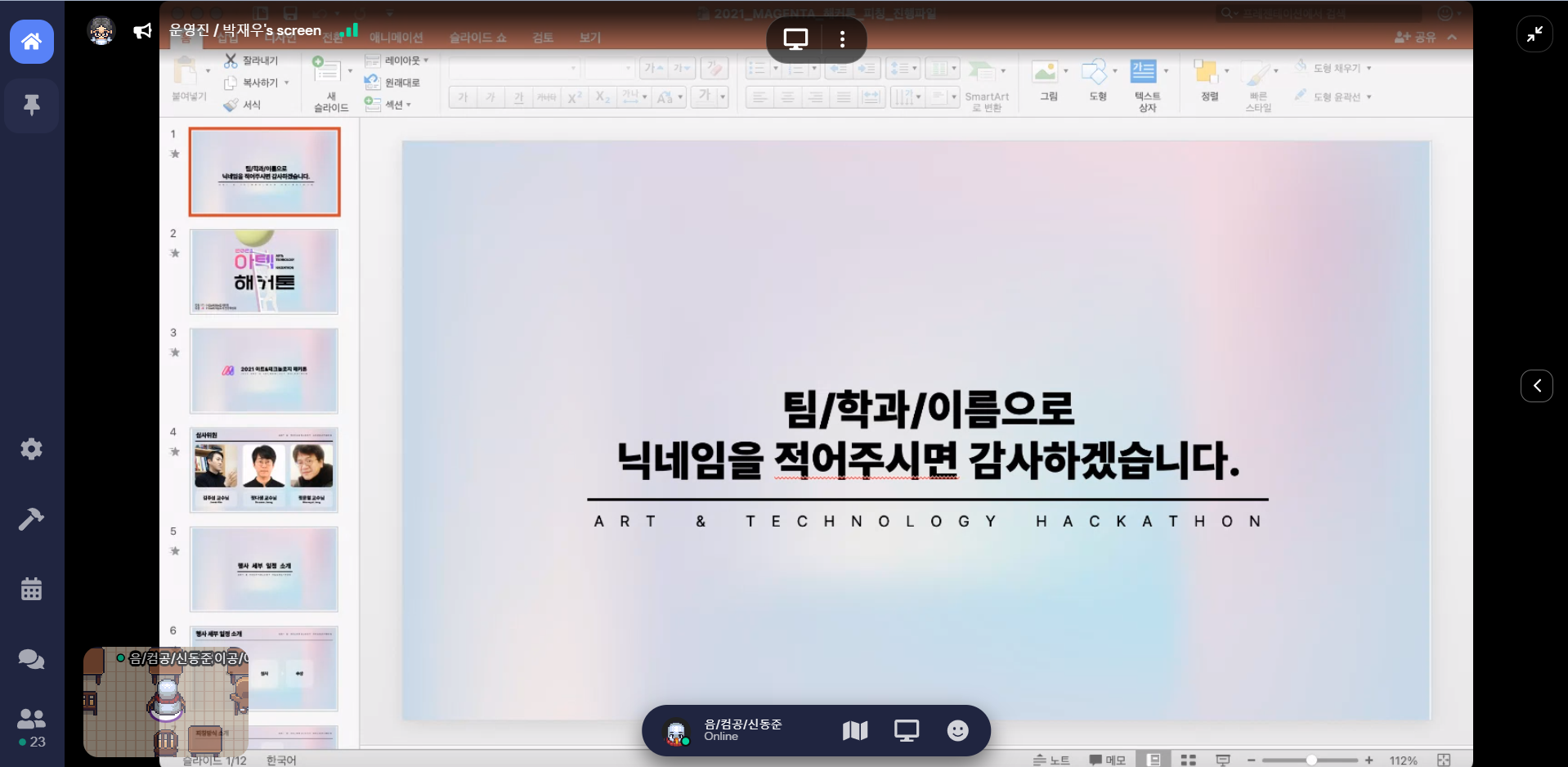Open the font name combo box
Viewport: 1568px width, 767px height.
[x=514, y=68]
